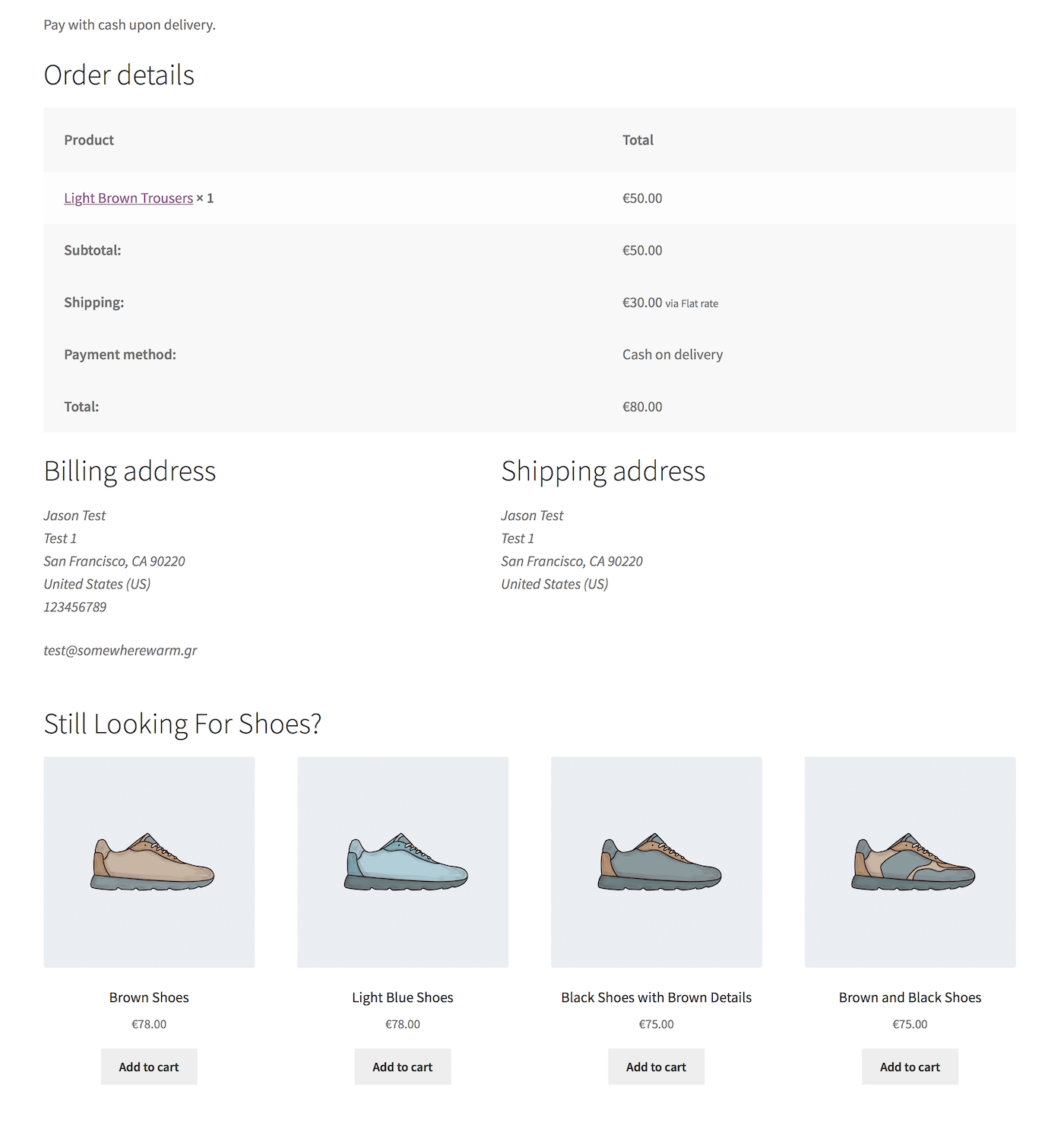
Task: Select the Brown and Black Shoes image
Action: 910,861
